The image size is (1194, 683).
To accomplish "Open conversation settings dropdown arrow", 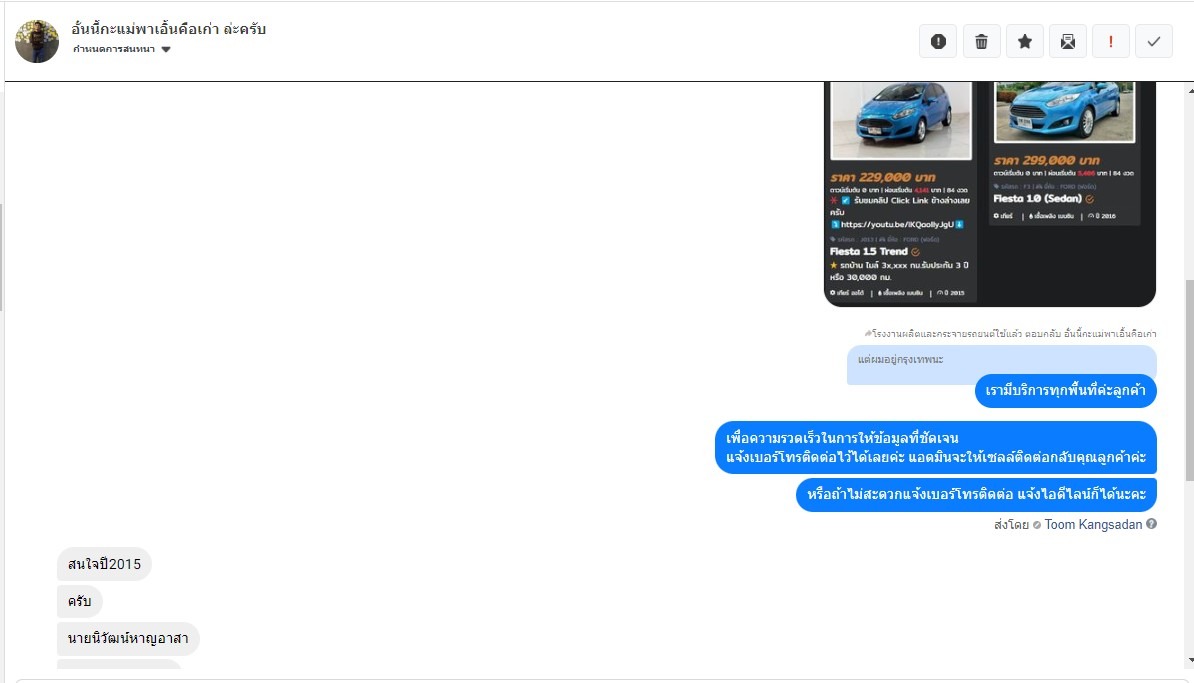I will tap(166, 49).
